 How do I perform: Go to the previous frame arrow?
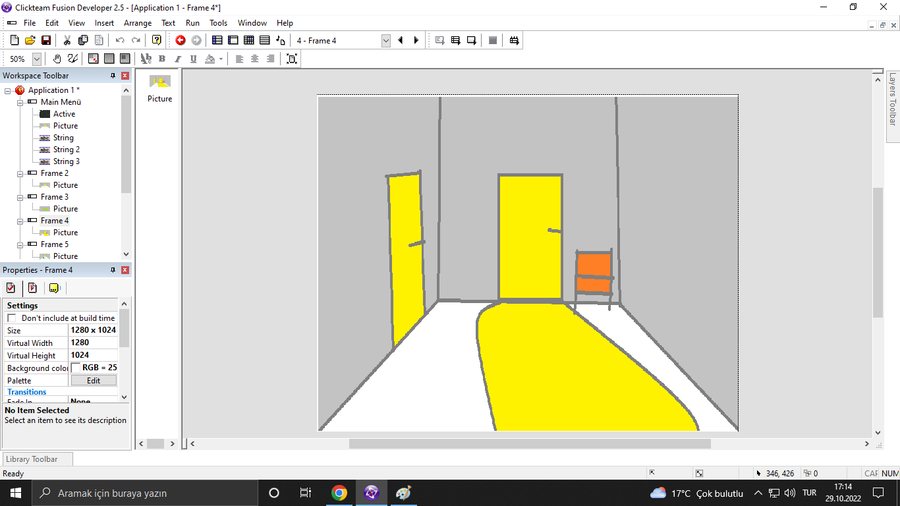click(401, 40)
